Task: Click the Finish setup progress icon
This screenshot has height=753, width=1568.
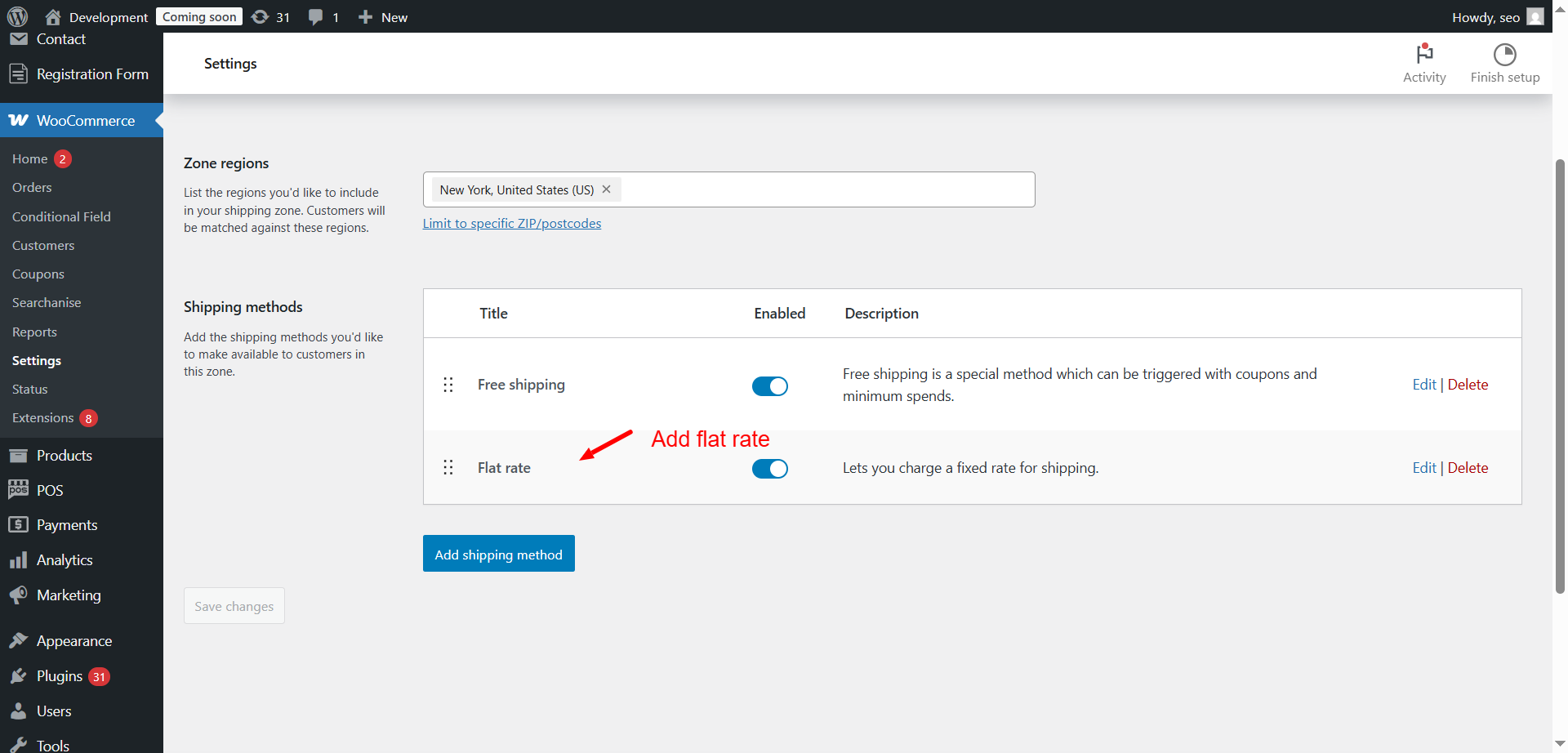Action: [1504, 54]
